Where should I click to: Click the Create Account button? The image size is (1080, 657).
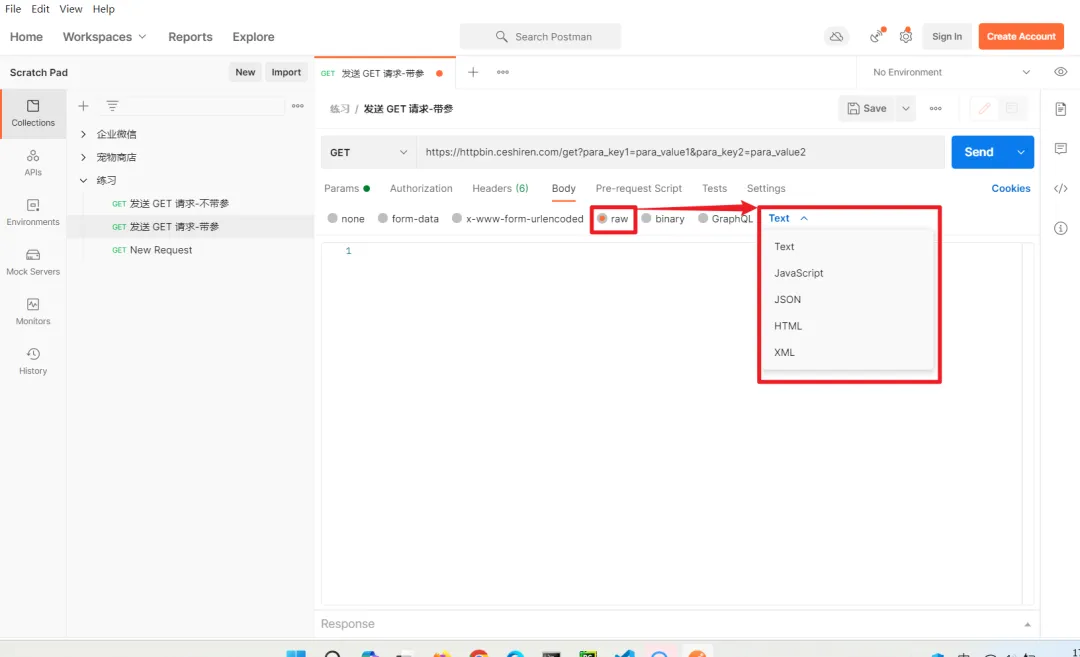click(x=1021, y=36)
